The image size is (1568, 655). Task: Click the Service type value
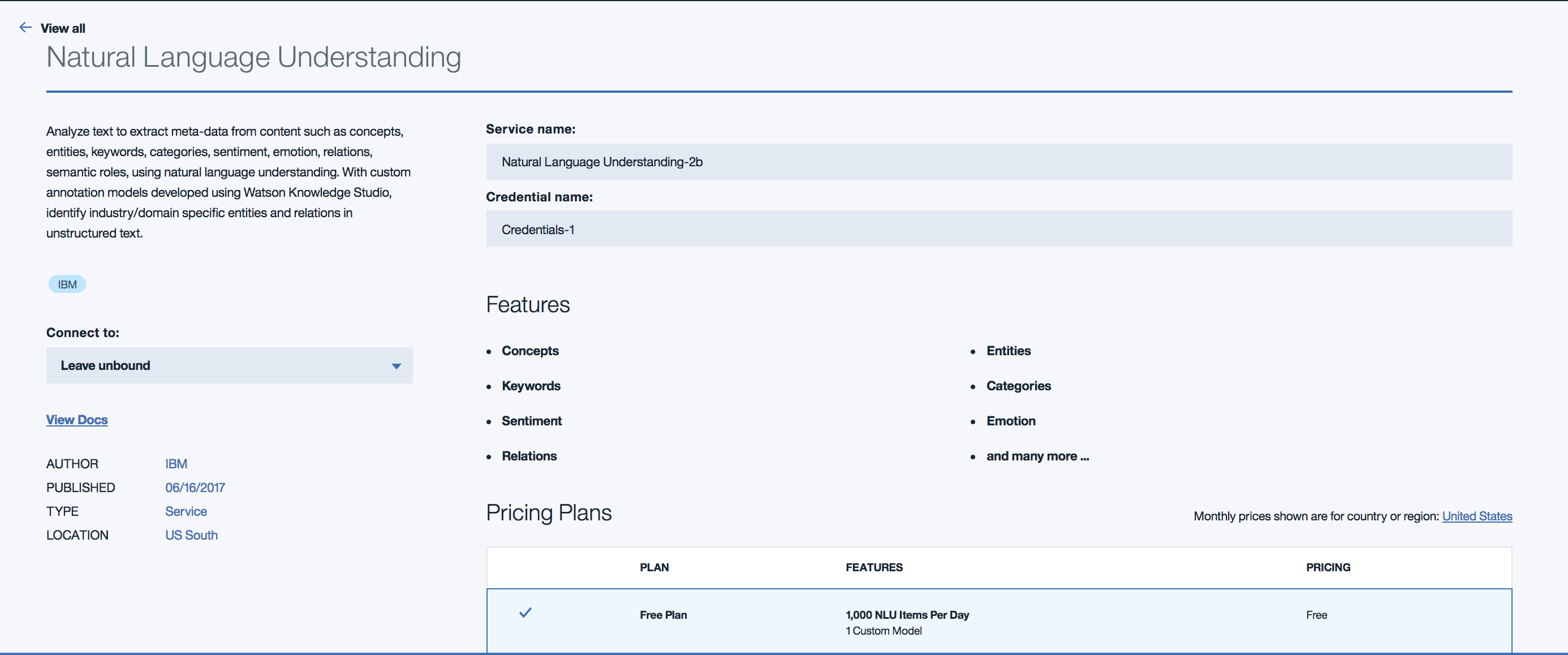186,511
